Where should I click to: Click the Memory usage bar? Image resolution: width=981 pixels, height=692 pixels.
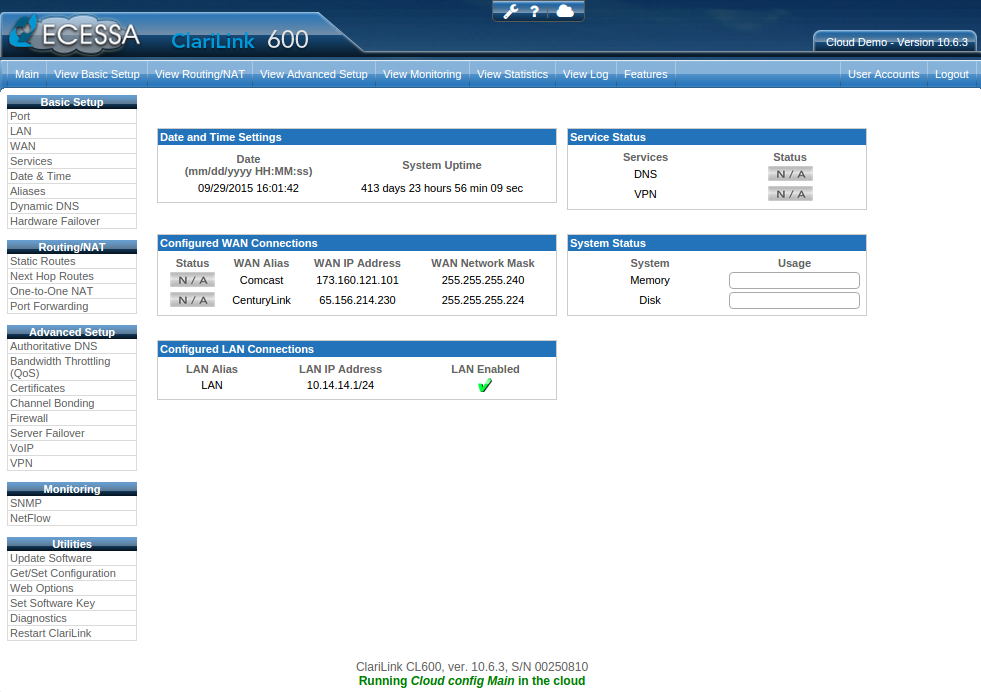point(795,280)
